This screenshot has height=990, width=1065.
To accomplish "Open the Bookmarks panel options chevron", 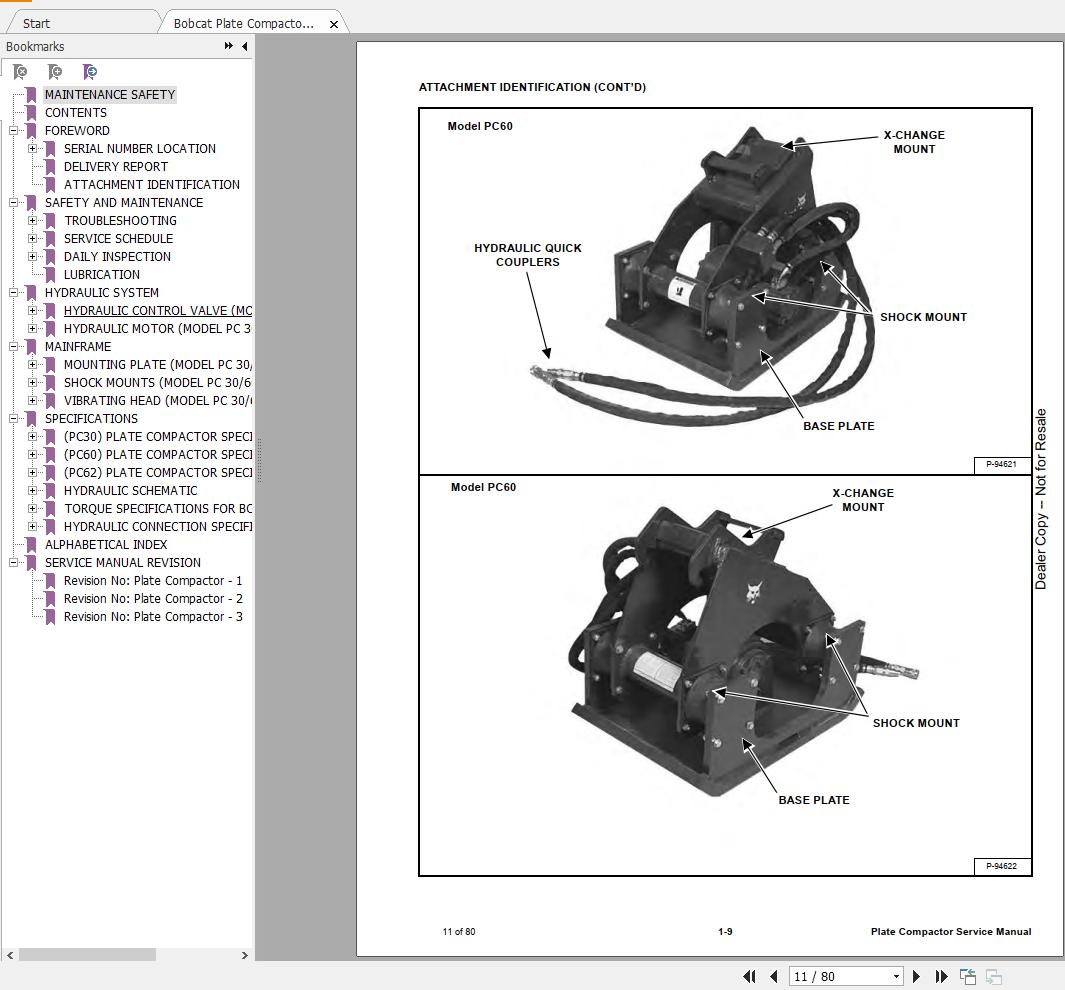I will click(x=228, y=46).
